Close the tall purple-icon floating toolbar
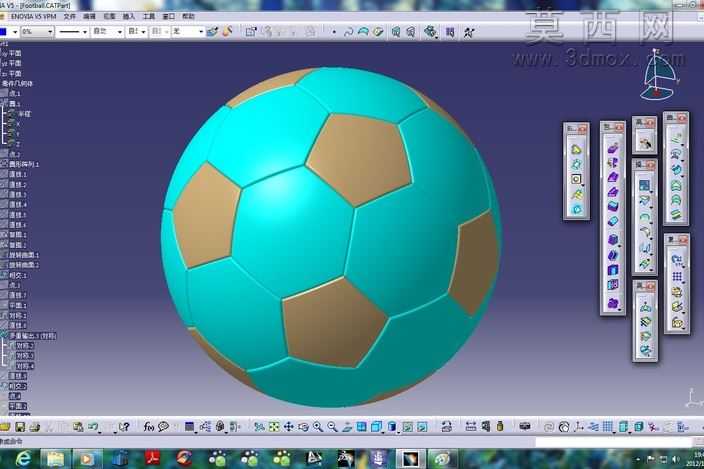This screenshot has width=704, height=469. (619, 128)
